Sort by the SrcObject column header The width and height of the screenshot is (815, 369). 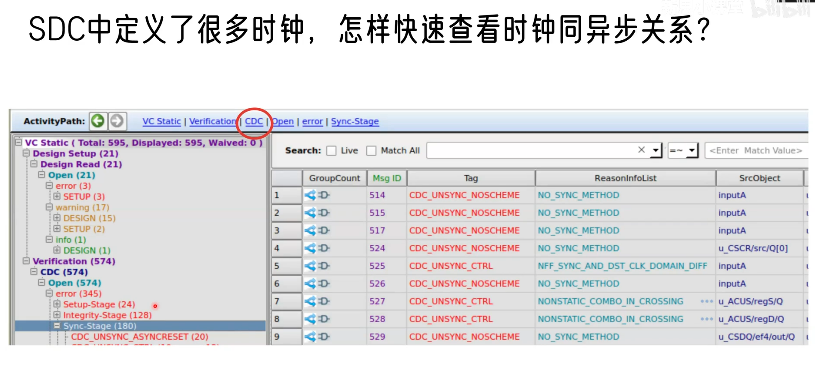[x=760, y=178]
